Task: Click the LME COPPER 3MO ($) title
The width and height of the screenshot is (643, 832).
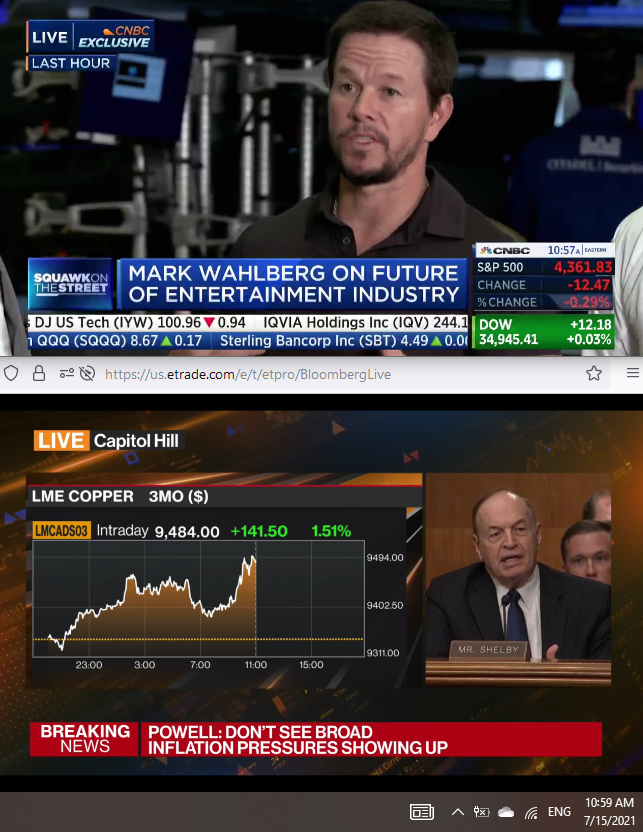Action: [x=120, y=497]
